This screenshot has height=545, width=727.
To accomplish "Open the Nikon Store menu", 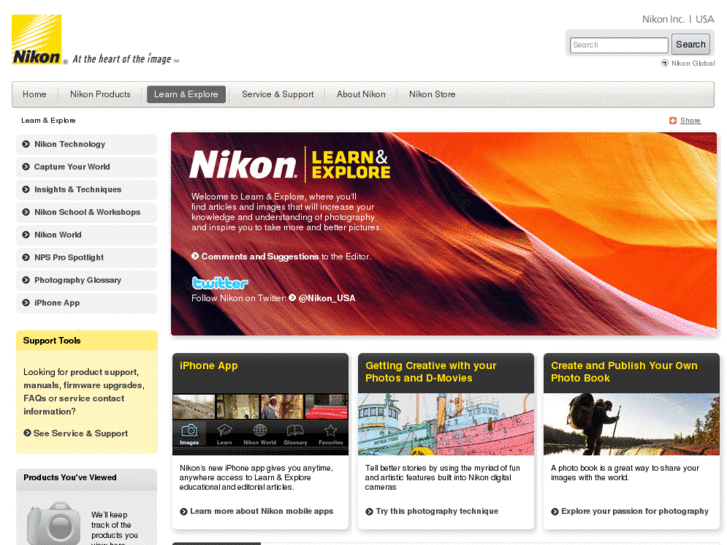I will click(432, 94).
